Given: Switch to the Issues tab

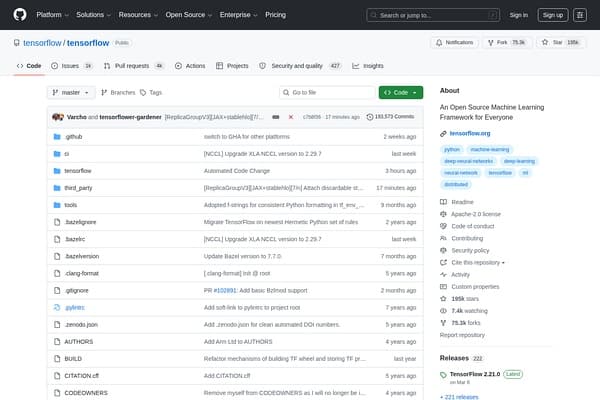Looking at the screenshot, I should 72,66.
